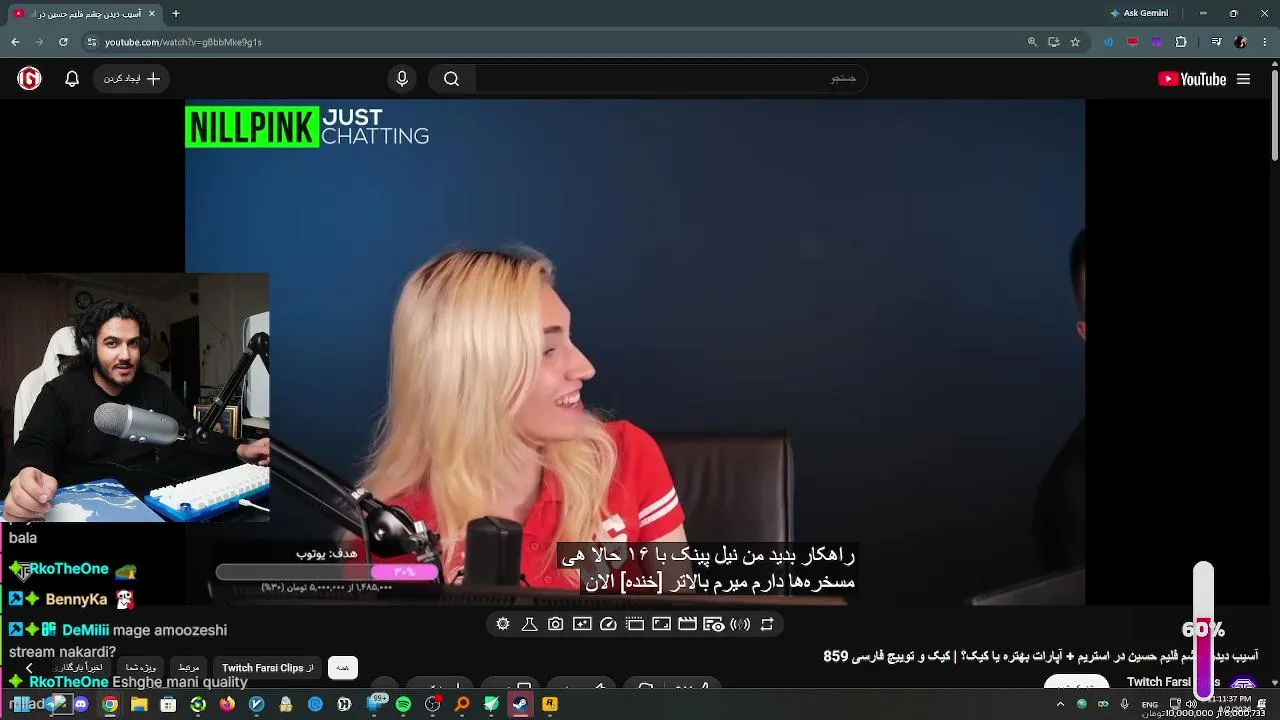
Task: View site information icon beside the URL
Action: point(92,42)
